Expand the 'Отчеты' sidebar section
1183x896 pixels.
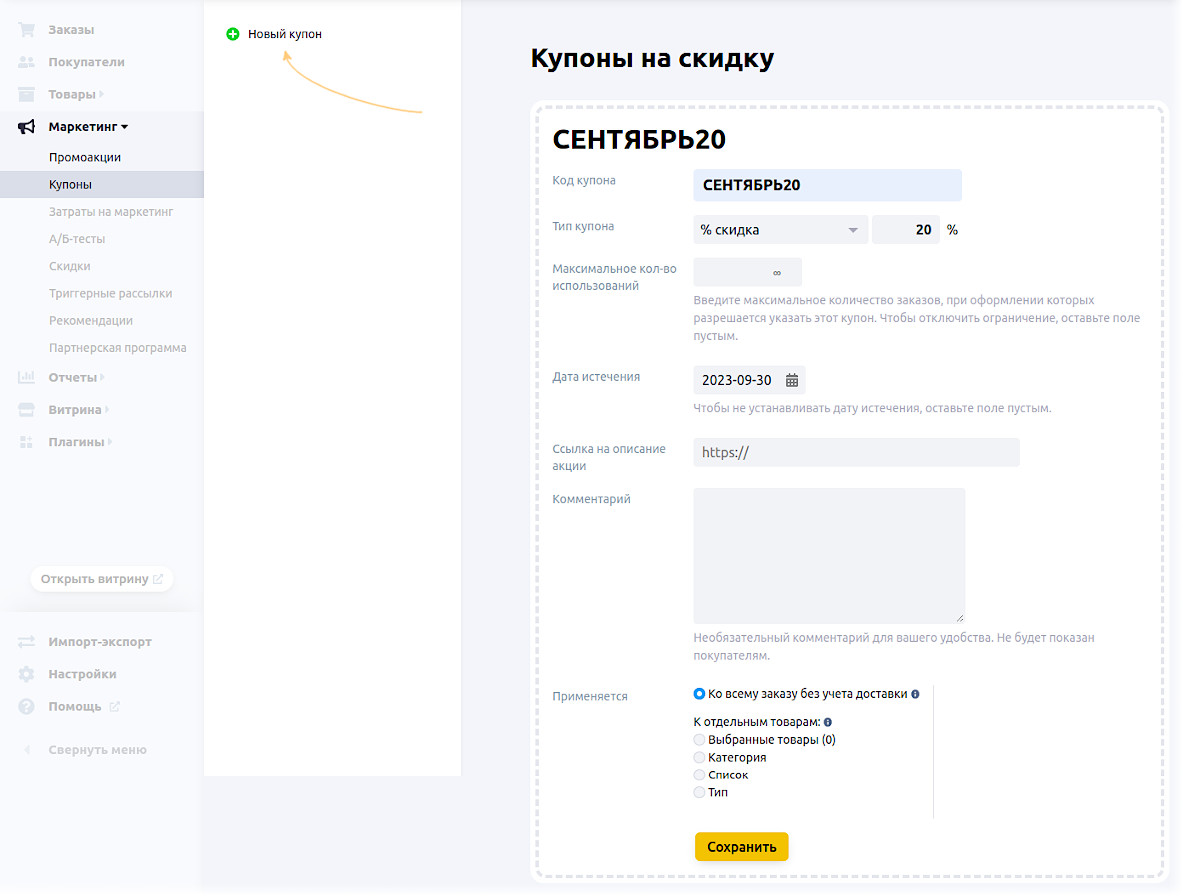(73, 378)
